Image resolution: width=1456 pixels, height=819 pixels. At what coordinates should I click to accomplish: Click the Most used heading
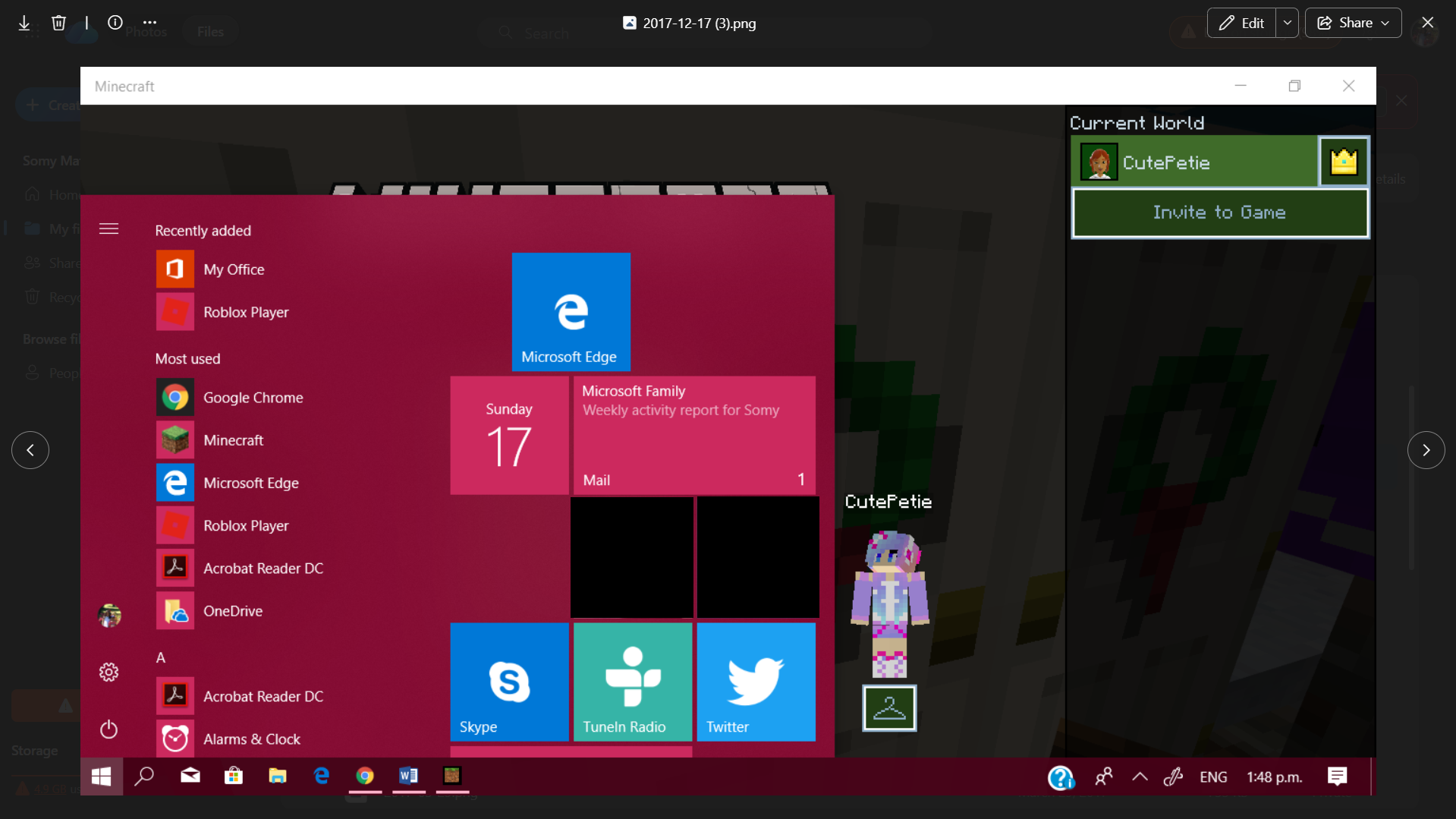tap(188, 359)
